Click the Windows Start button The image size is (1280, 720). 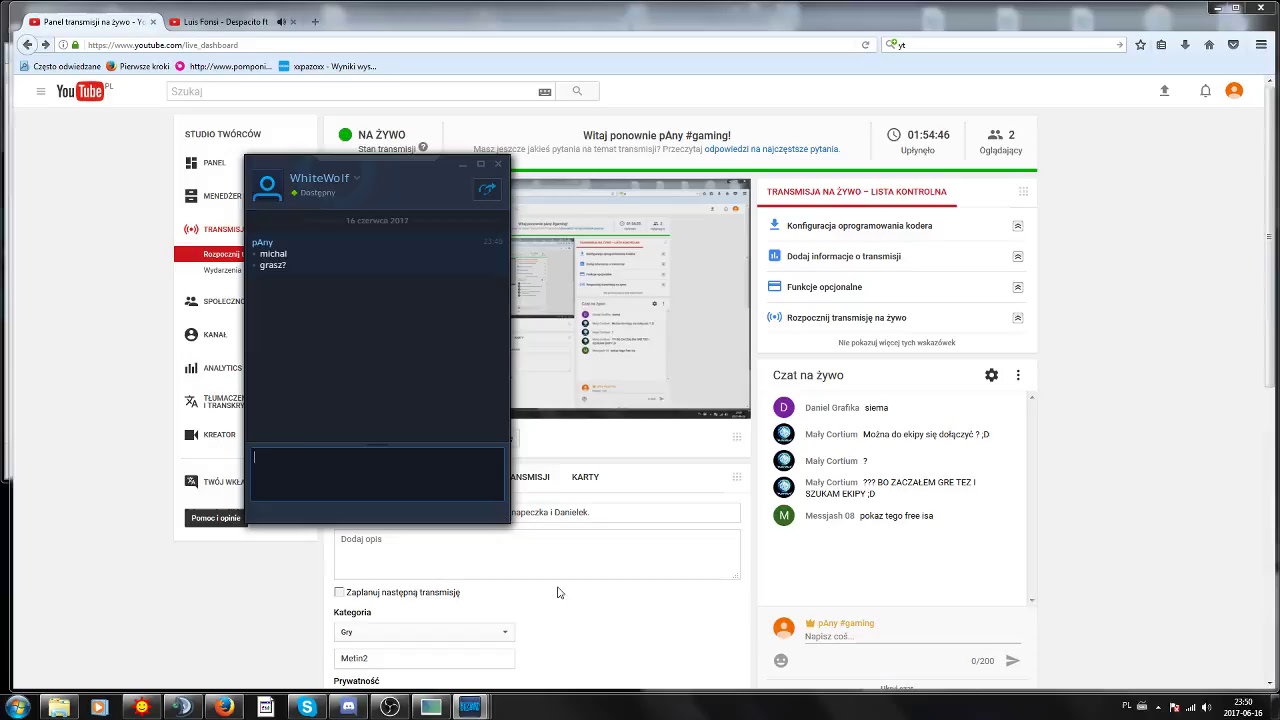17,707
